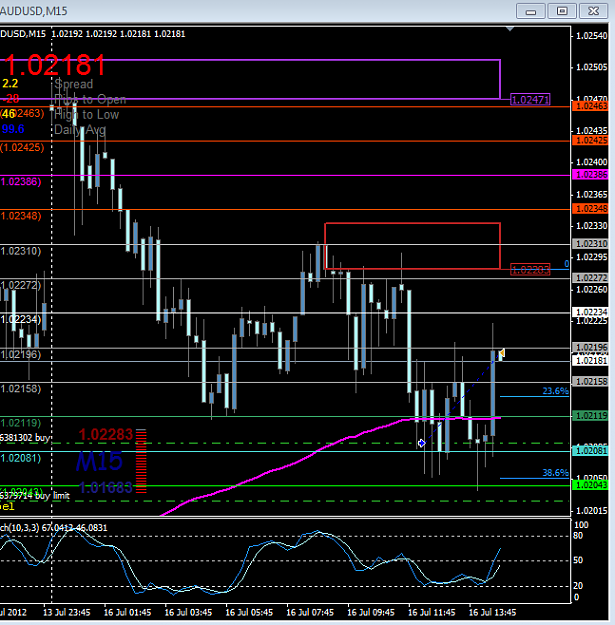Click the orange 1.02425 price tag on axis
This screenshot has width=615, height=625.
[x=590, y=140]
